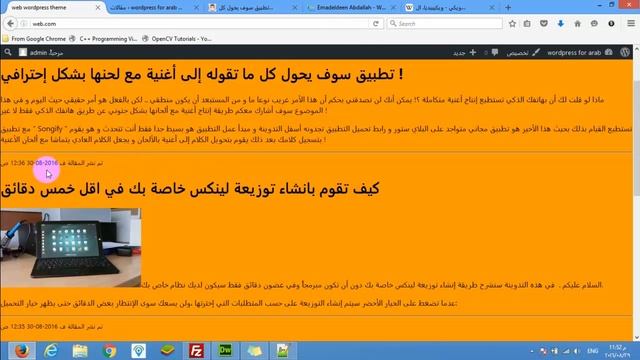Switch to the Emadeldeen Abdallah tab
The height and width of the screenshot is (360, 640).
351,7
